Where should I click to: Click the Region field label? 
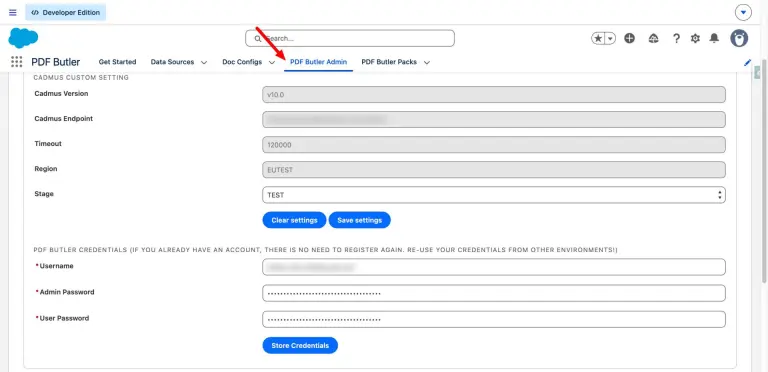pyautogui.click(x=46, y=169)
